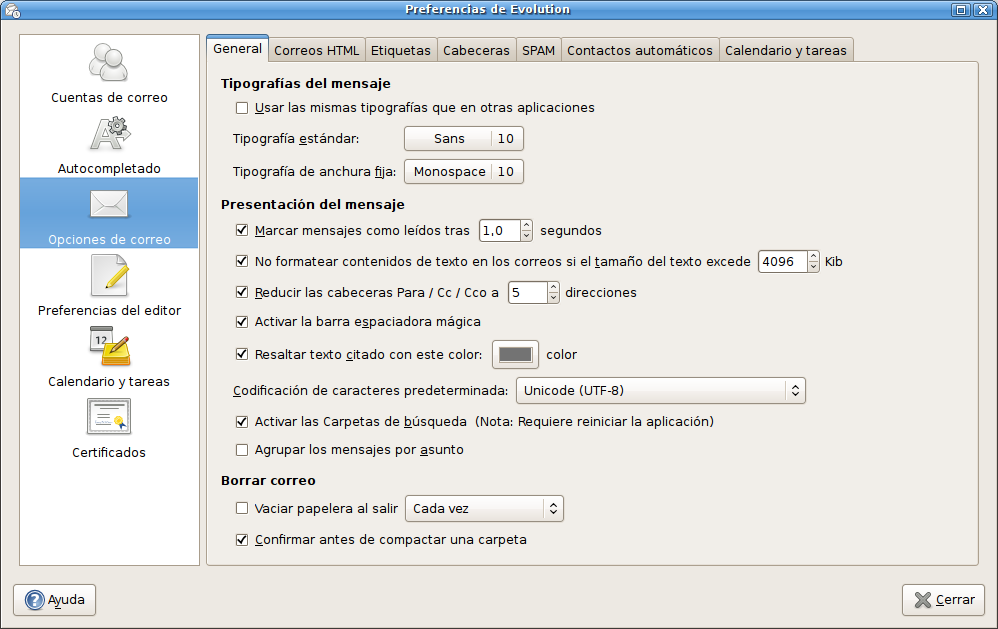998x629 pixels.
Task: Uncheck Activar las Carpetas de búsqueda
Action: tap(242, 421)
